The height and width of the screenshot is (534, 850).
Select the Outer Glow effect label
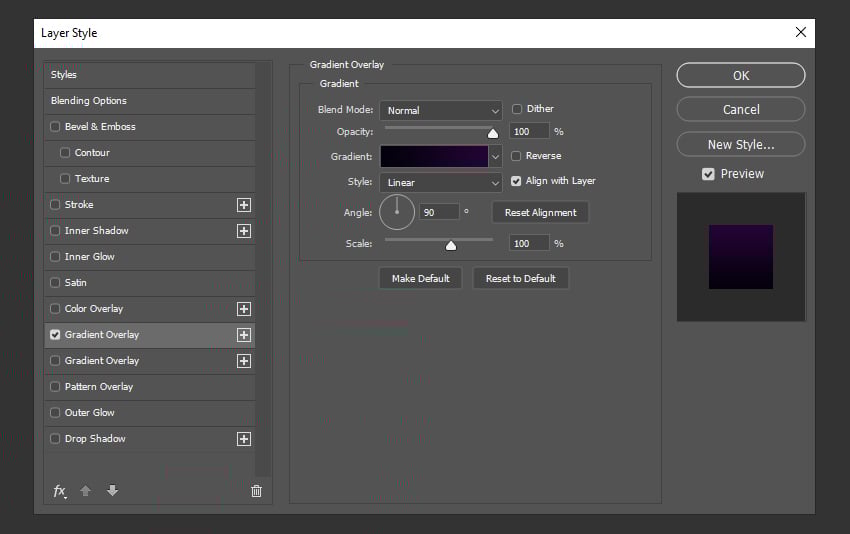(x=89, y=413)
